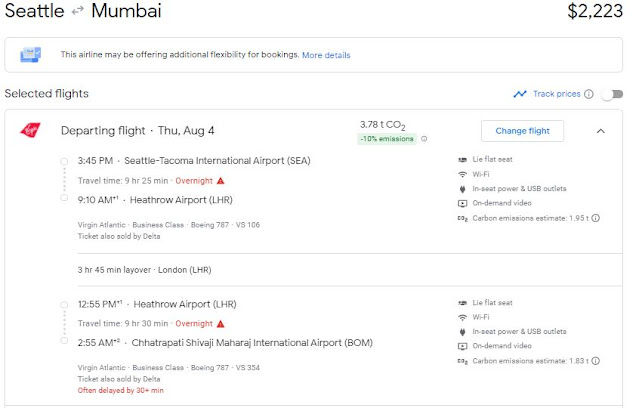Click the -10% emissions badge
This screenshot has width=639, height=408.
click(388, 139)
